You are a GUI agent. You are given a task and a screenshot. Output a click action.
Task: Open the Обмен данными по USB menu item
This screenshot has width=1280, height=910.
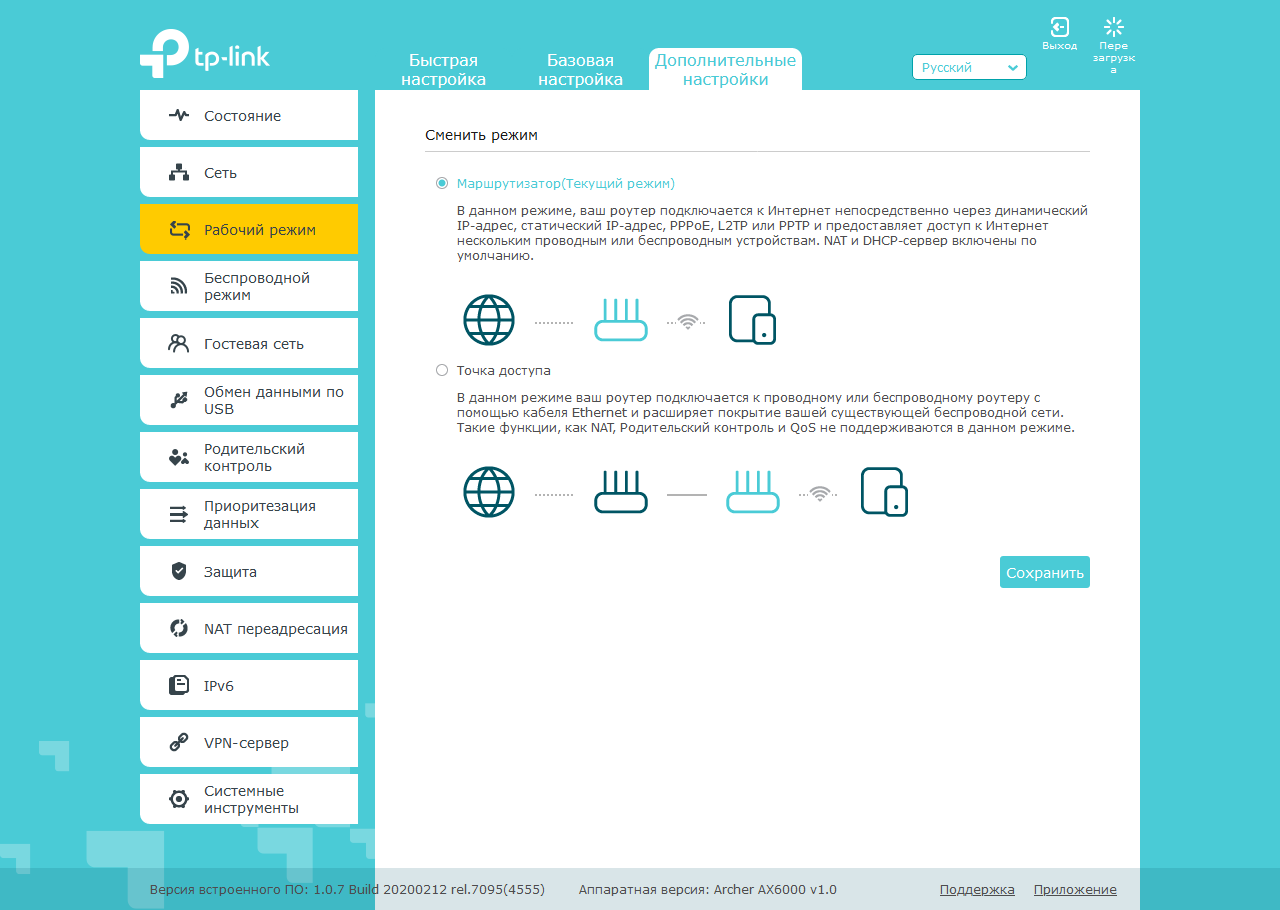249,400
